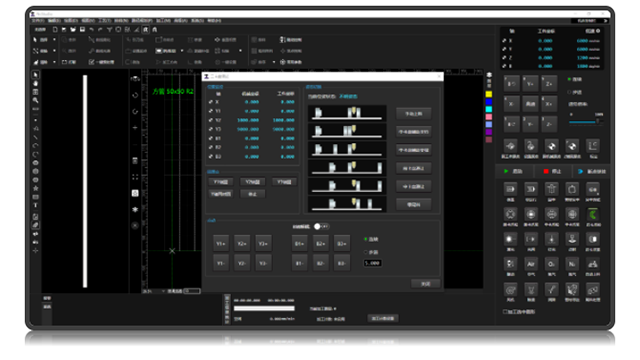Open the first menu bar item
Image resolution: width=640 pixels, height=360 pixels.
[38, 20]
